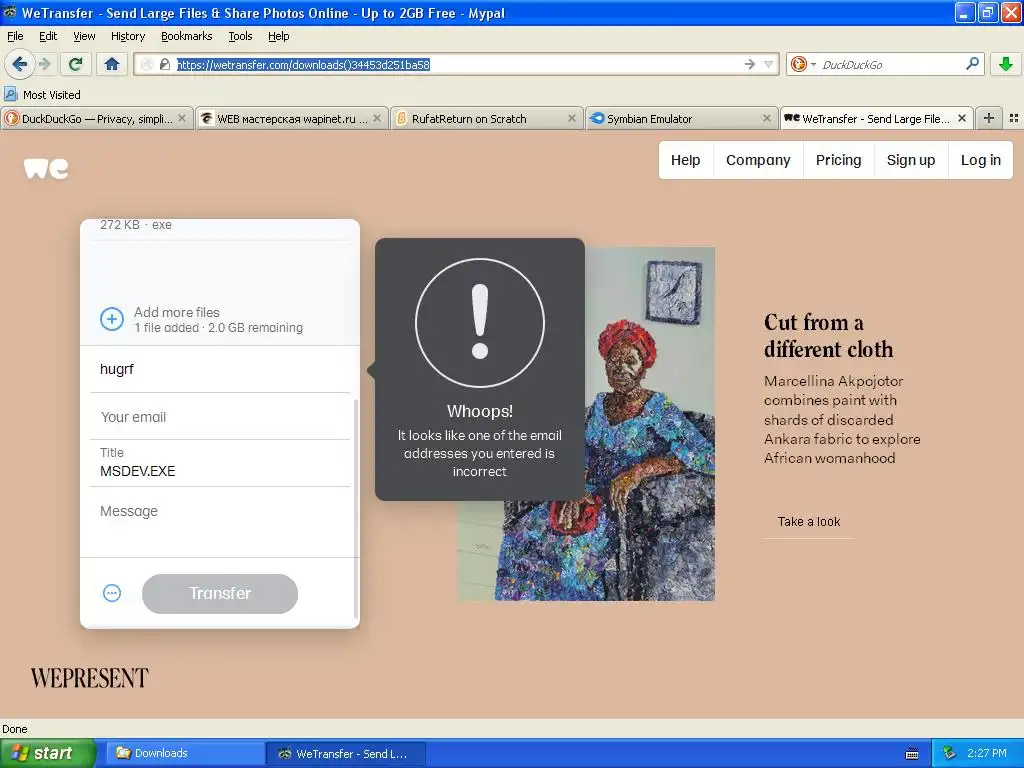Open transfer options with the ellipsis icon
1024x768 pixels.
click(112, 593)
